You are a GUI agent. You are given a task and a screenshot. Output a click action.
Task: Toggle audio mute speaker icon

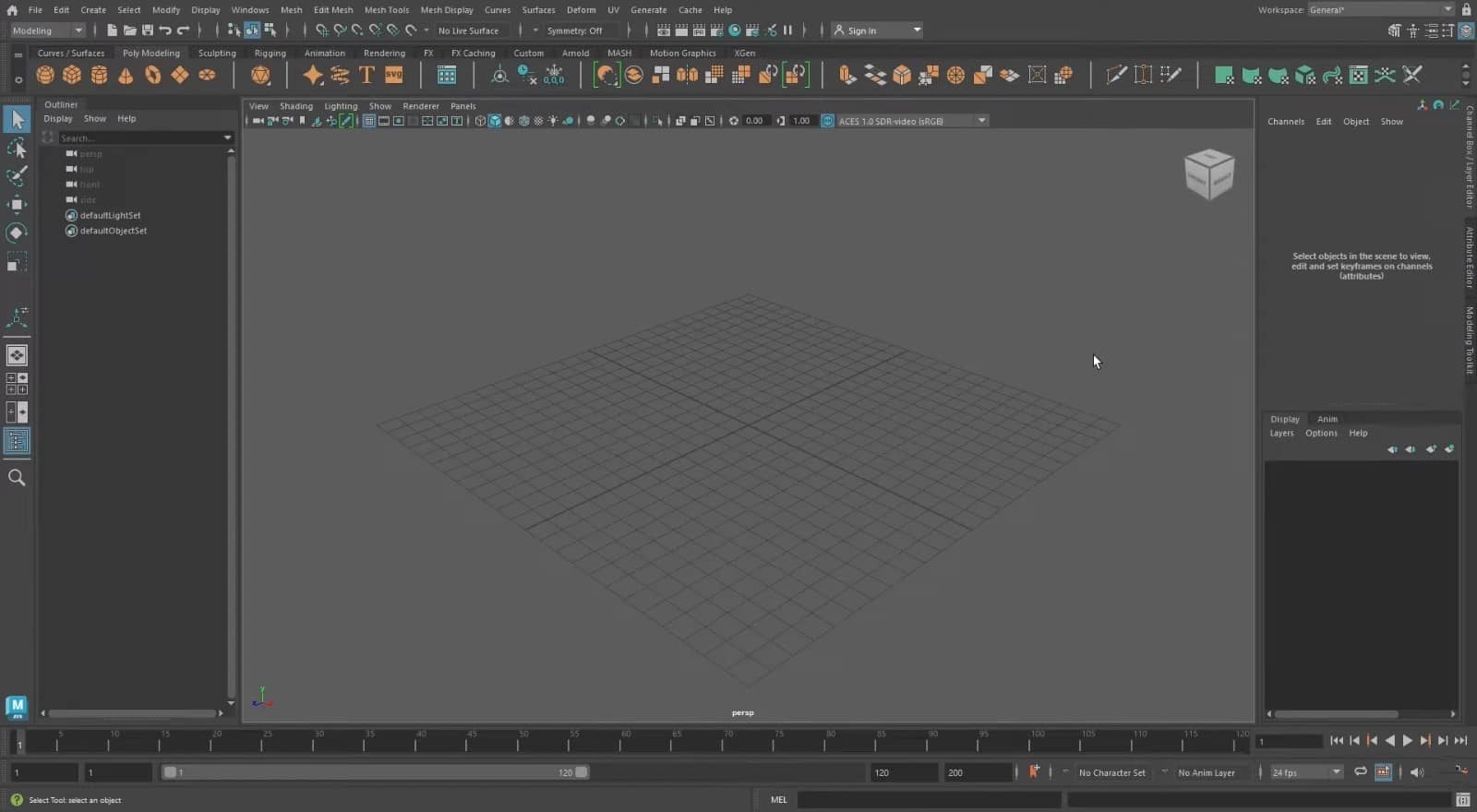click(1417, 772)
